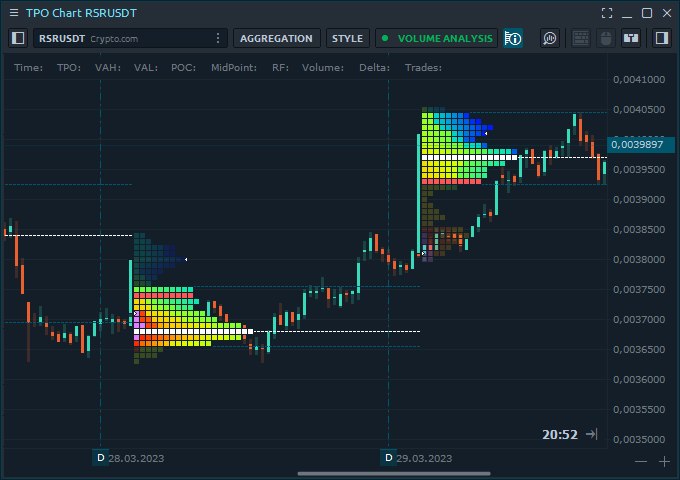Close the TPO Chart window

[x=667, y=13]
